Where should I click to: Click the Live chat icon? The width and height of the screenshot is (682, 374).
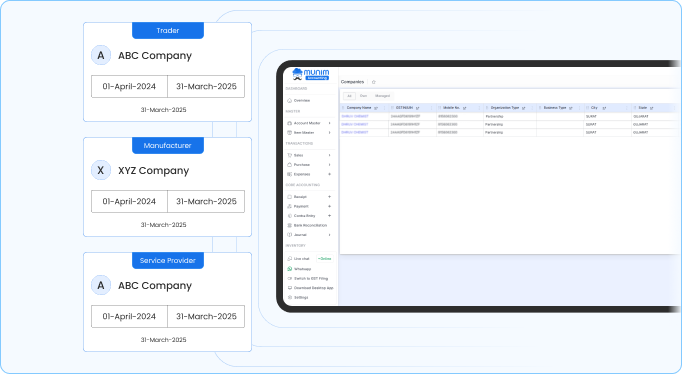pos(289,259)
